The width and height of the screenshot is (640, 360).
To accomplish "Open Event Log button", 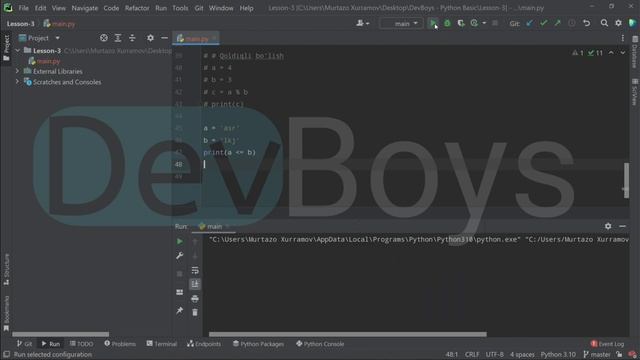I will click(607, 344).
